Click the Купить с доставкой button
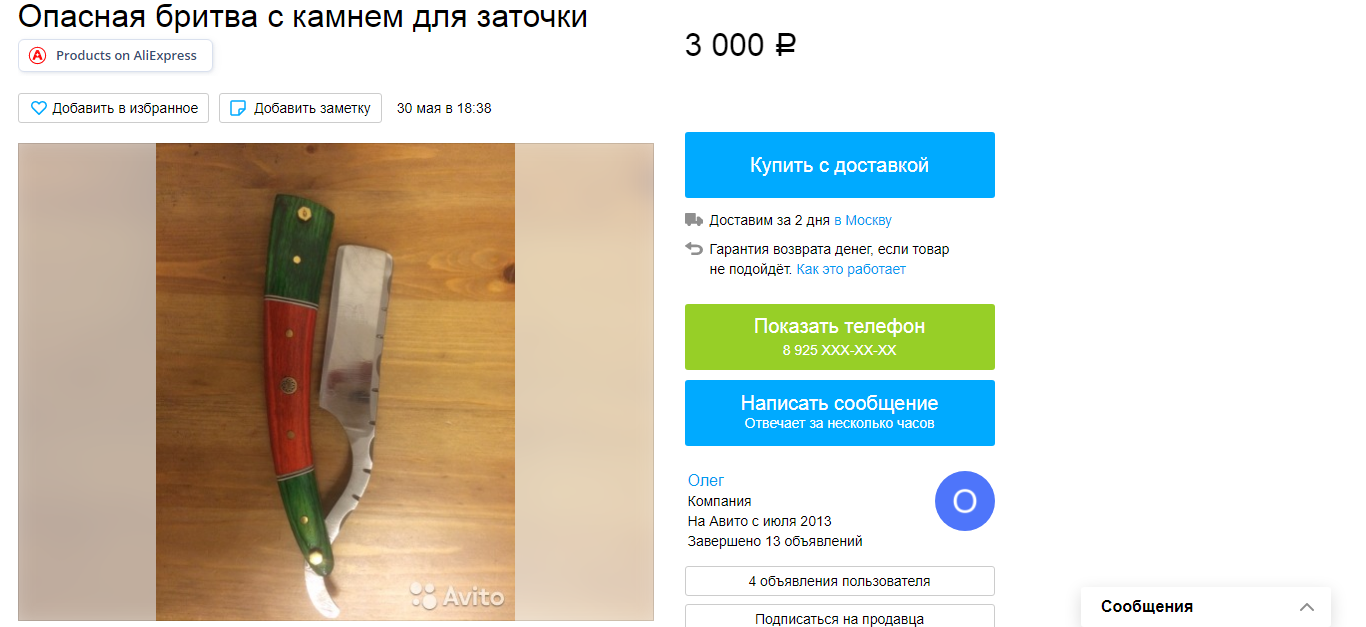 840,165
